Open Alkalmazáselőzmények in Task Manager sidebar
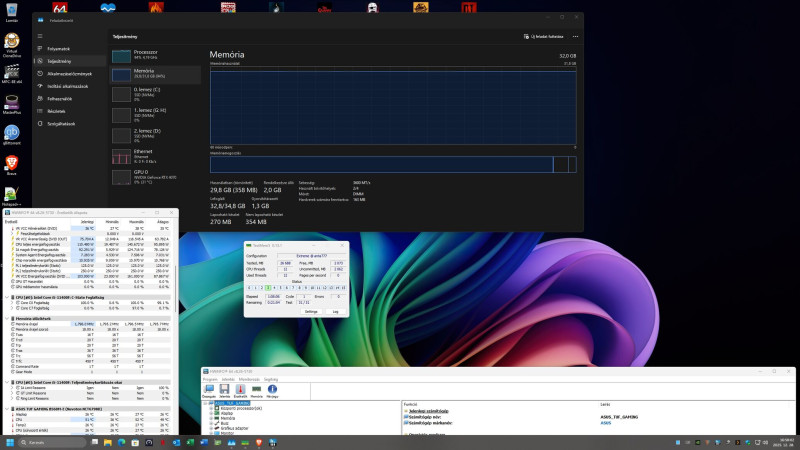 tap(70, 73)
